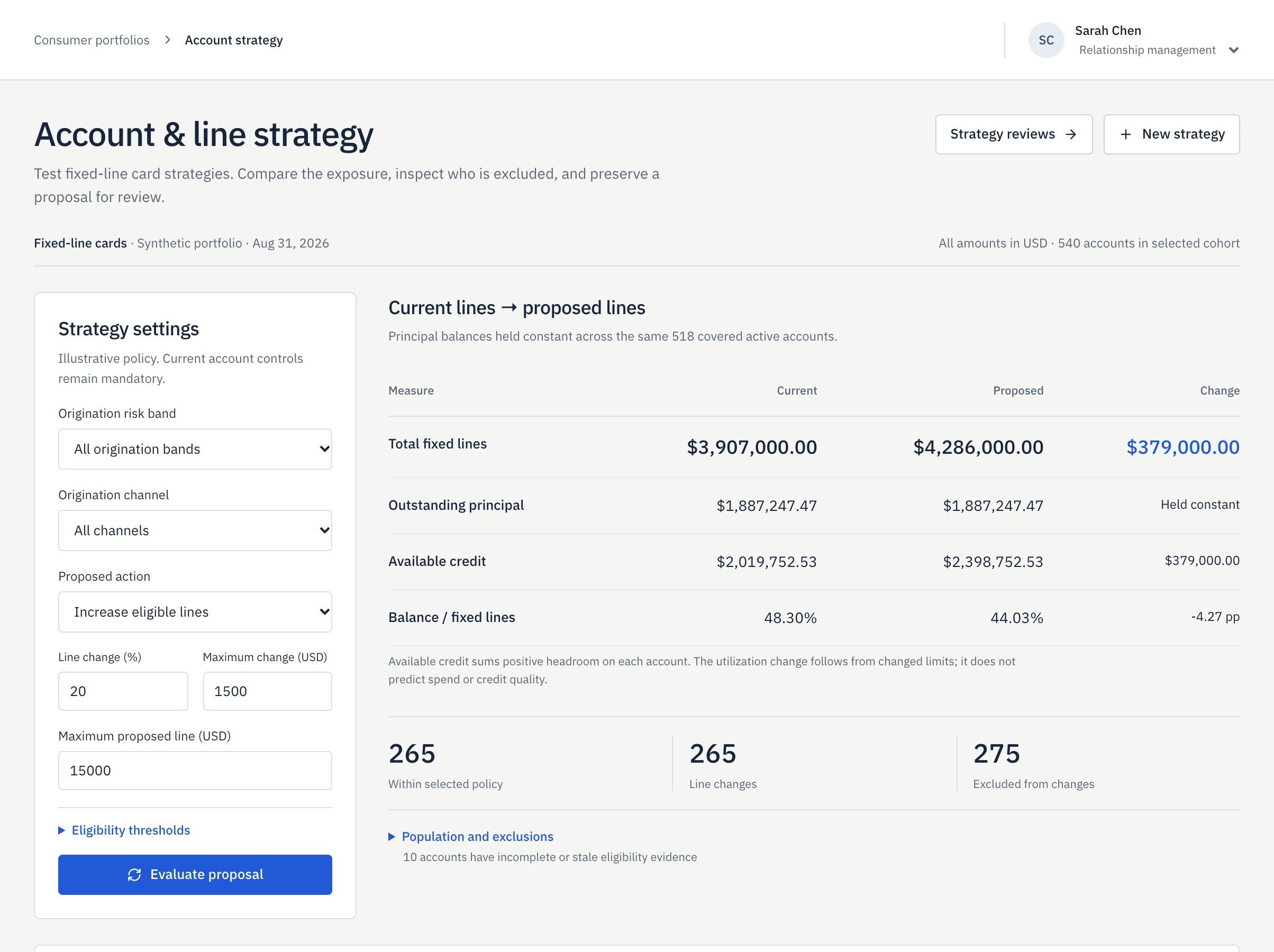This screenshot has height=952, width=1274.
Task: Click the Relationship management role text
Action: point(1148,50)
